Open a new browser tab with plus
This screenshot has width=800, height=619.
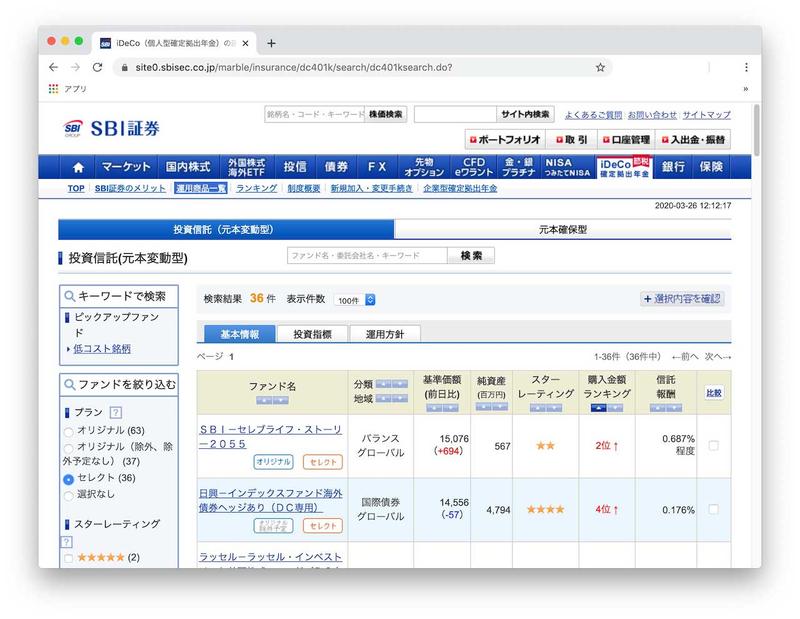pos(271,43)
